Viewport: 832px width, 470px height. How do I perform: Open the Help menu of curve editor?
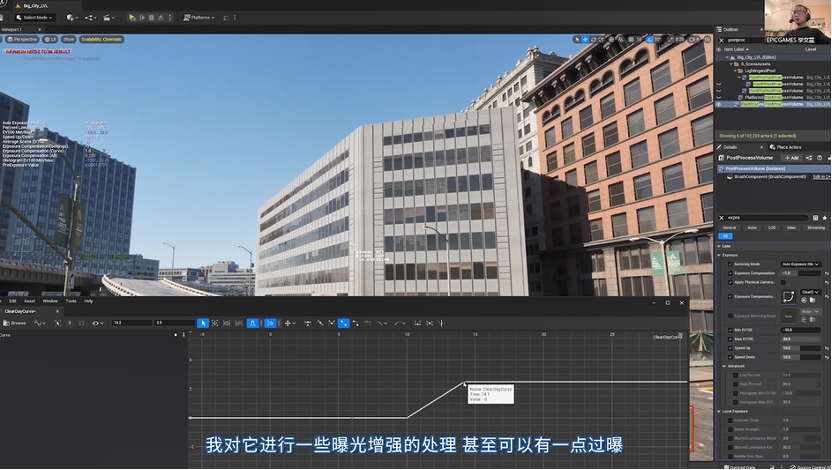tap(89, 301)
